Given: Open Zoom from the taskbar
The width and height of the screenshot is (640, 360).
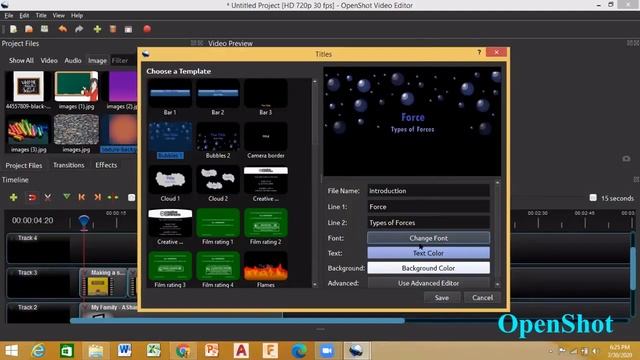Looking at the screenshot, I should click(327, 351).
